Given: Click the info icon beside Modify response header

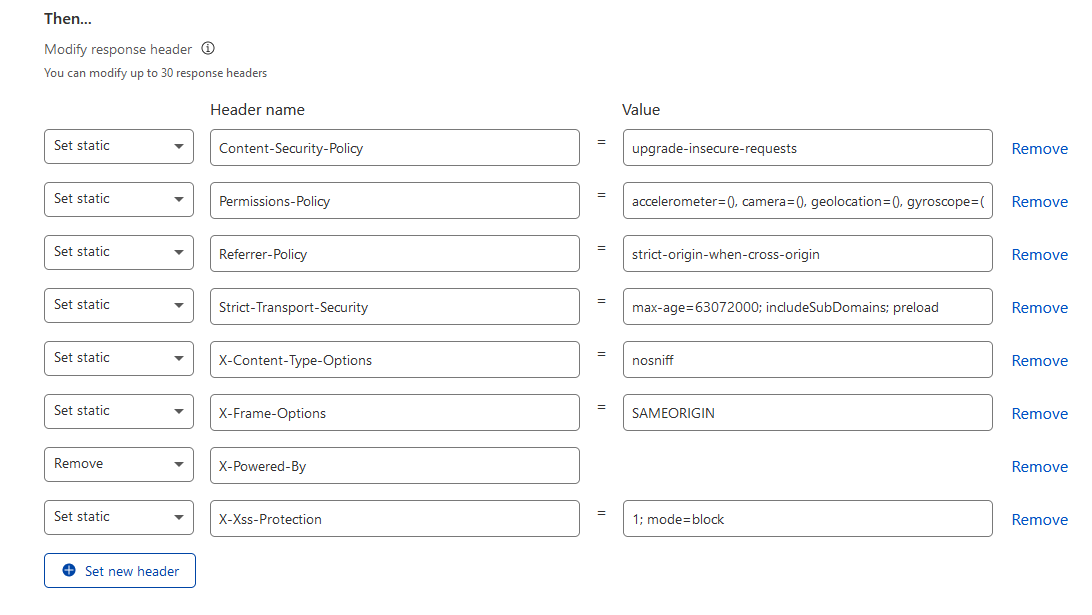Looking at the screenshot, I should click(208, 48).
